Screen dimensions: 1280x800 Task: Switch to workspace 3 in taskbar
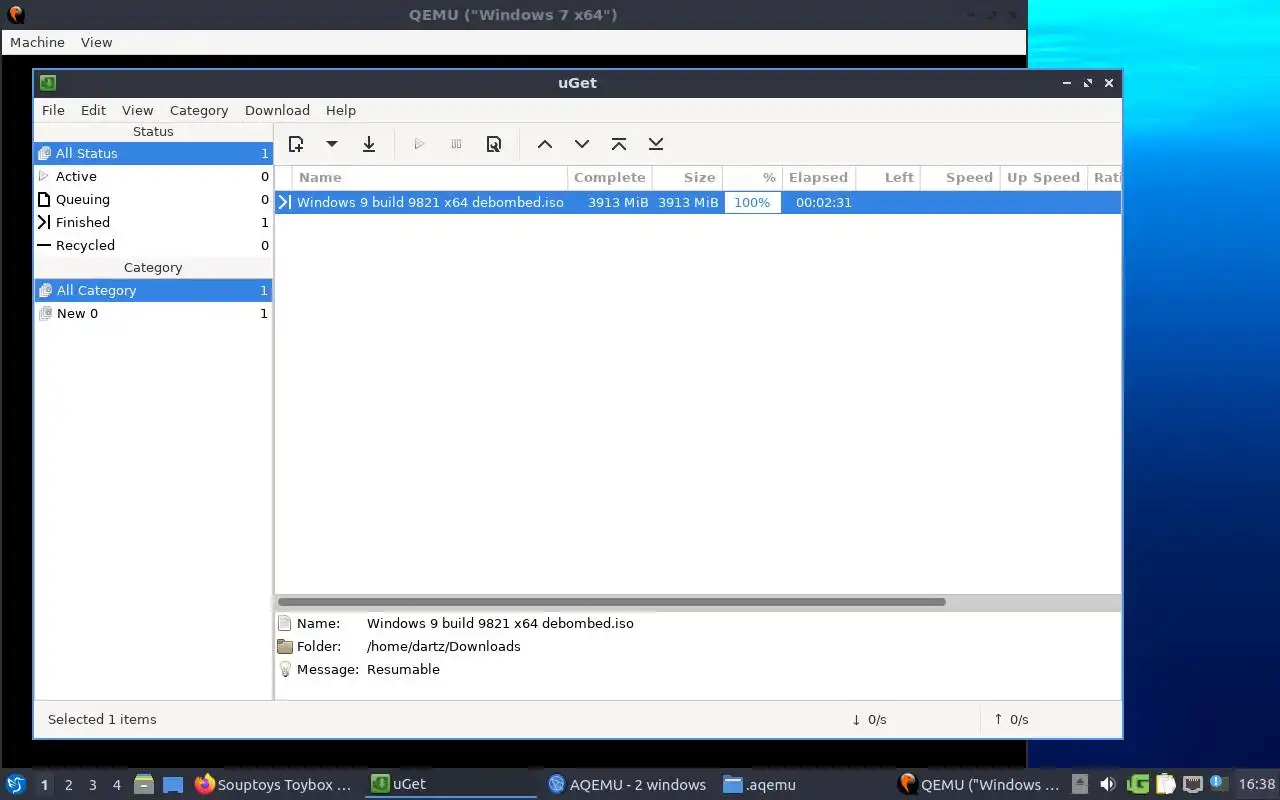point(92,785)
